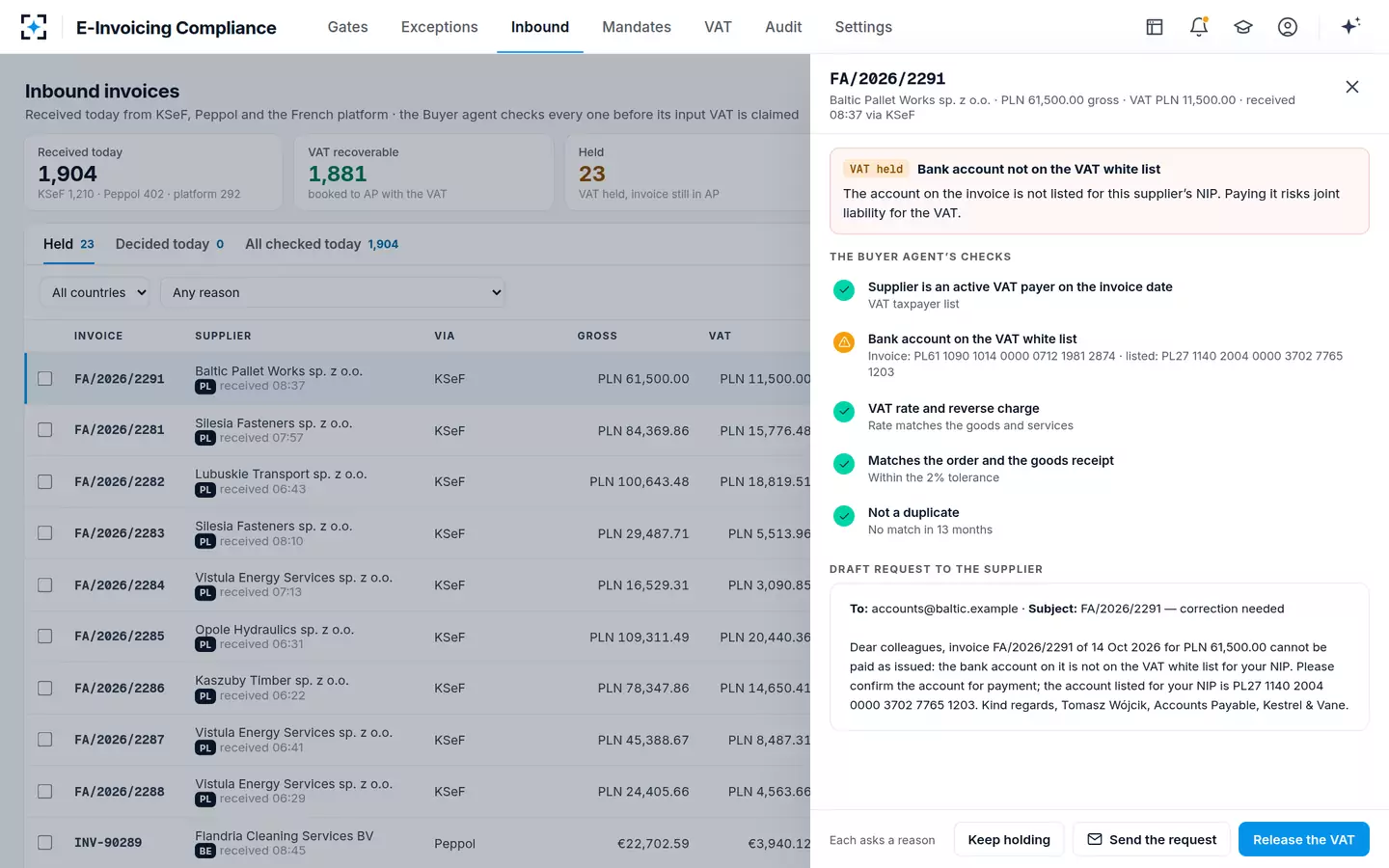Open the Settings tab
This screenshot has height=868, width=1389.
(x=863, y=27)
